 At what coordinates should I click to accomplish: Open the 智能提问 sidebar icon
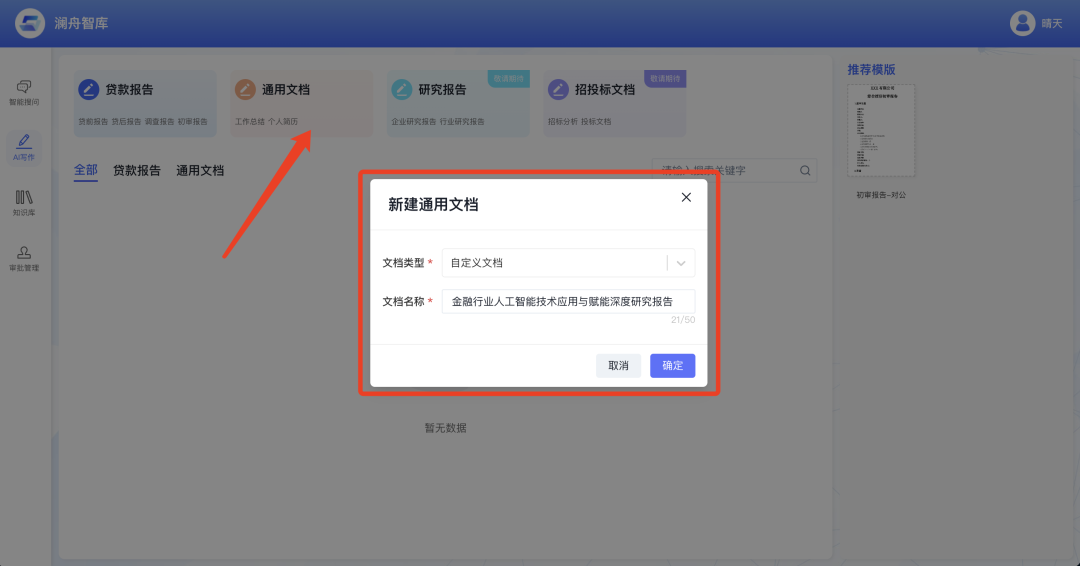coord(24,88)
